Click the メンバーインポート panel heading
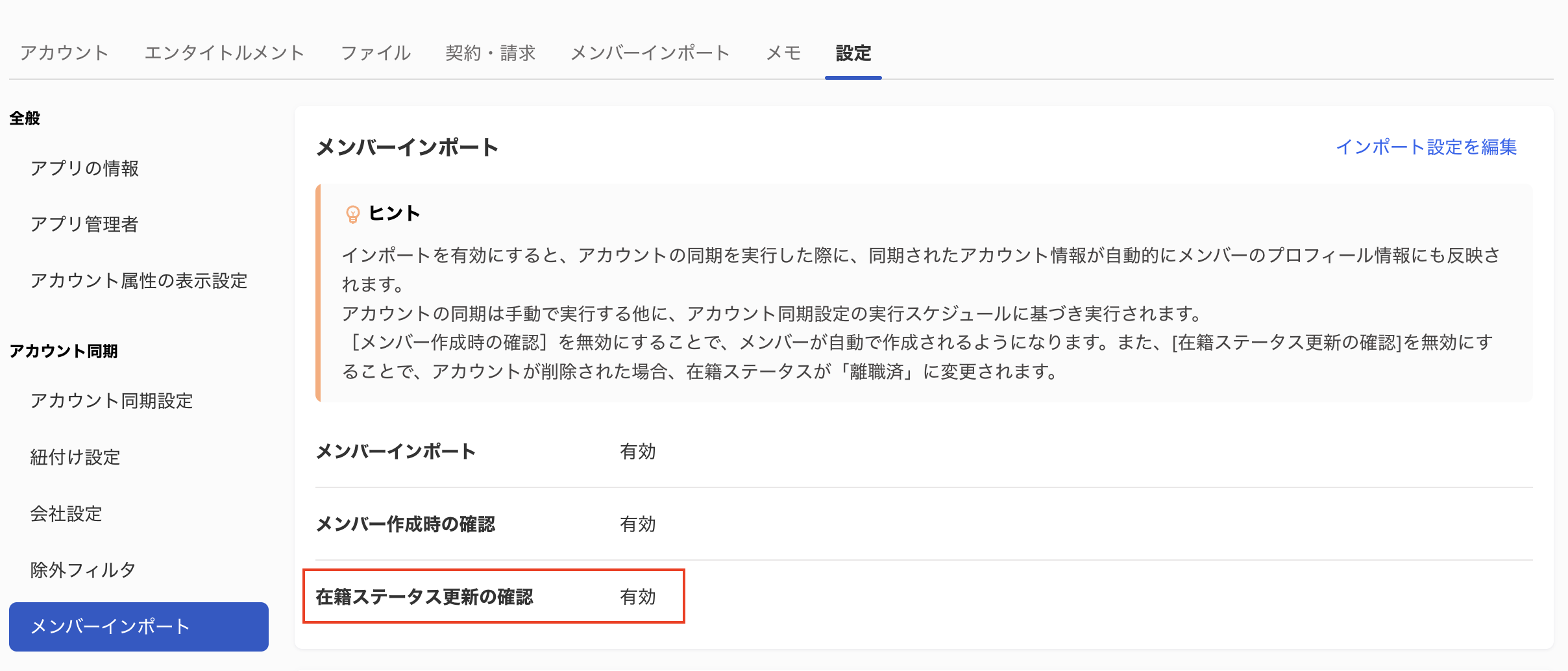 (x=407, y=147)
